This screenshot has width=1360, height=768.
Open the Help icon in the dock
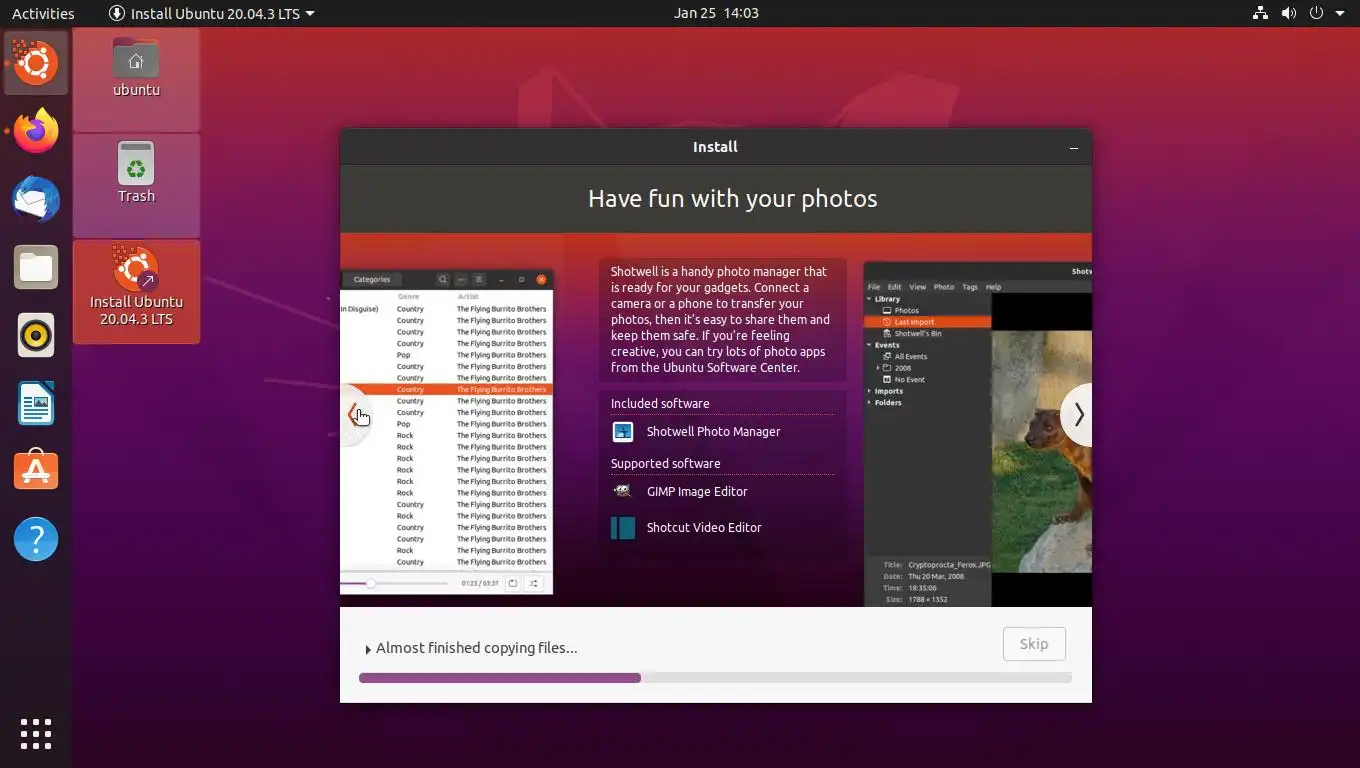coord(36,539)
